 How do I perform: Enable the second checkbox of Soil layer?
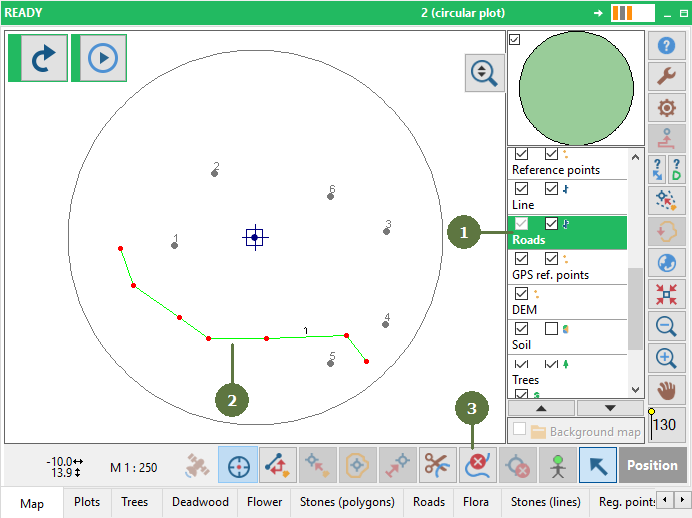[551, 329]
